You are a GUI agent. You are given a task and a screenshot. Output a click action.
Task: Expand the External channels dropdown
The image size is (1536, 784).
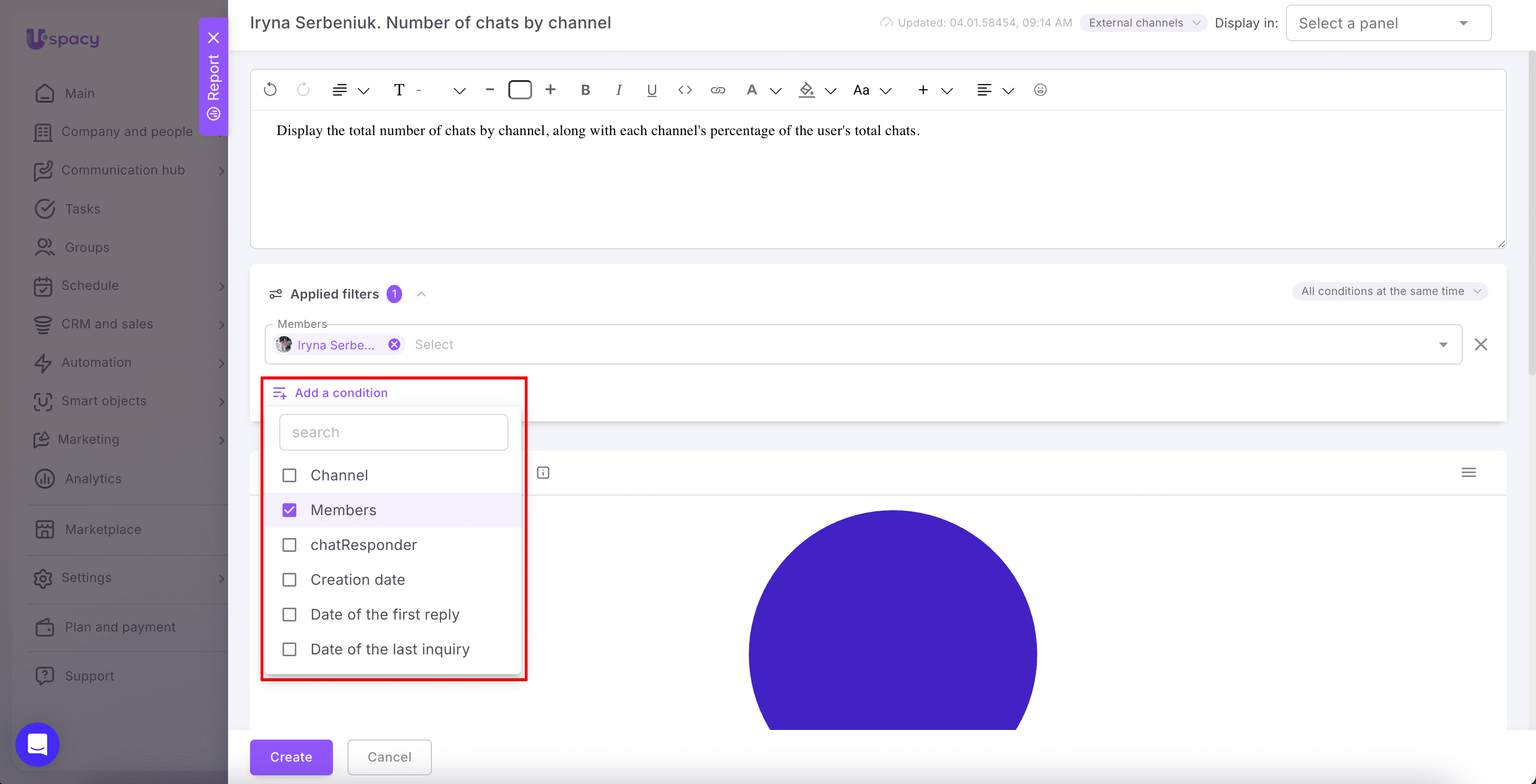pyautogui.click(x=1143, y=22)
